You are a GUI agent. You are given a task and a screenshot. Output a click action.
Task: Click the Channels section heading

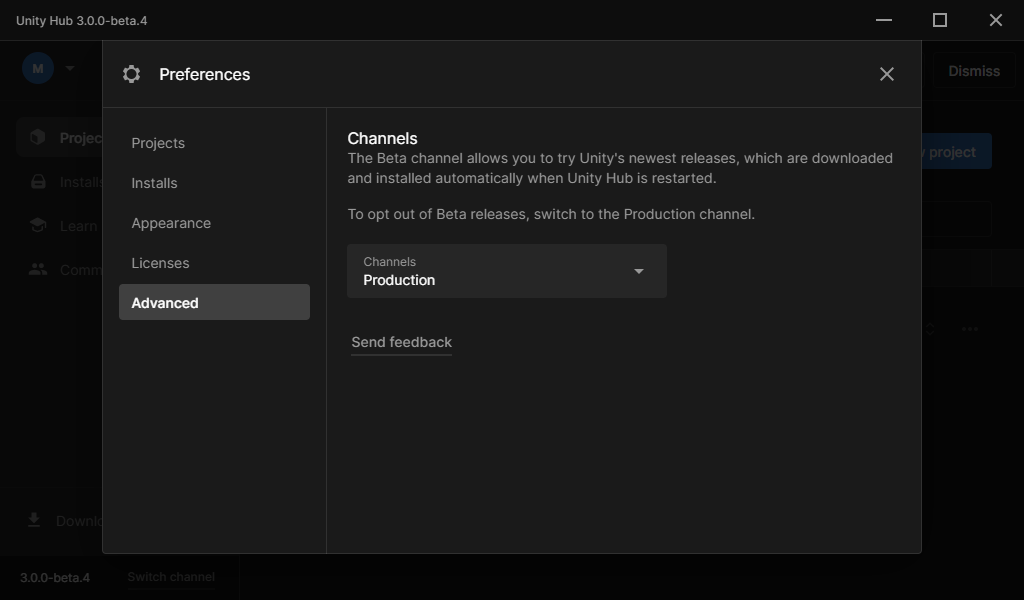pyautogui.click(x=382, y=138)
